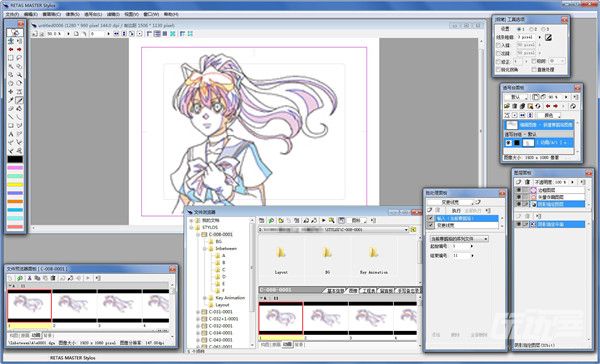The width and height of the screenshot is (600, 364).
Task: Open the first menu in the menu bar
Action: (x=12, y=14)
